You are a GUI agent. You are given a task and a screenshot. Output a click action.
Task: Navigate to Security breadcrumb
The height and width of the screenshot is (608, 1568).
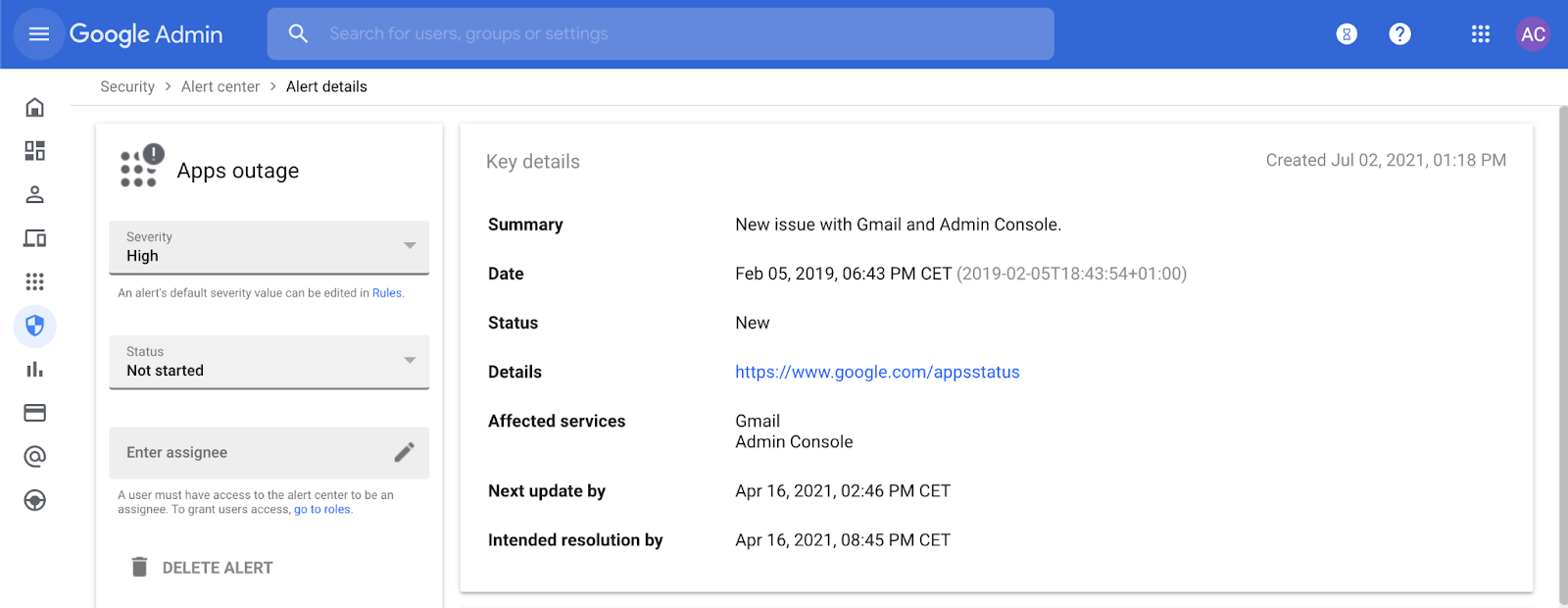127,86
